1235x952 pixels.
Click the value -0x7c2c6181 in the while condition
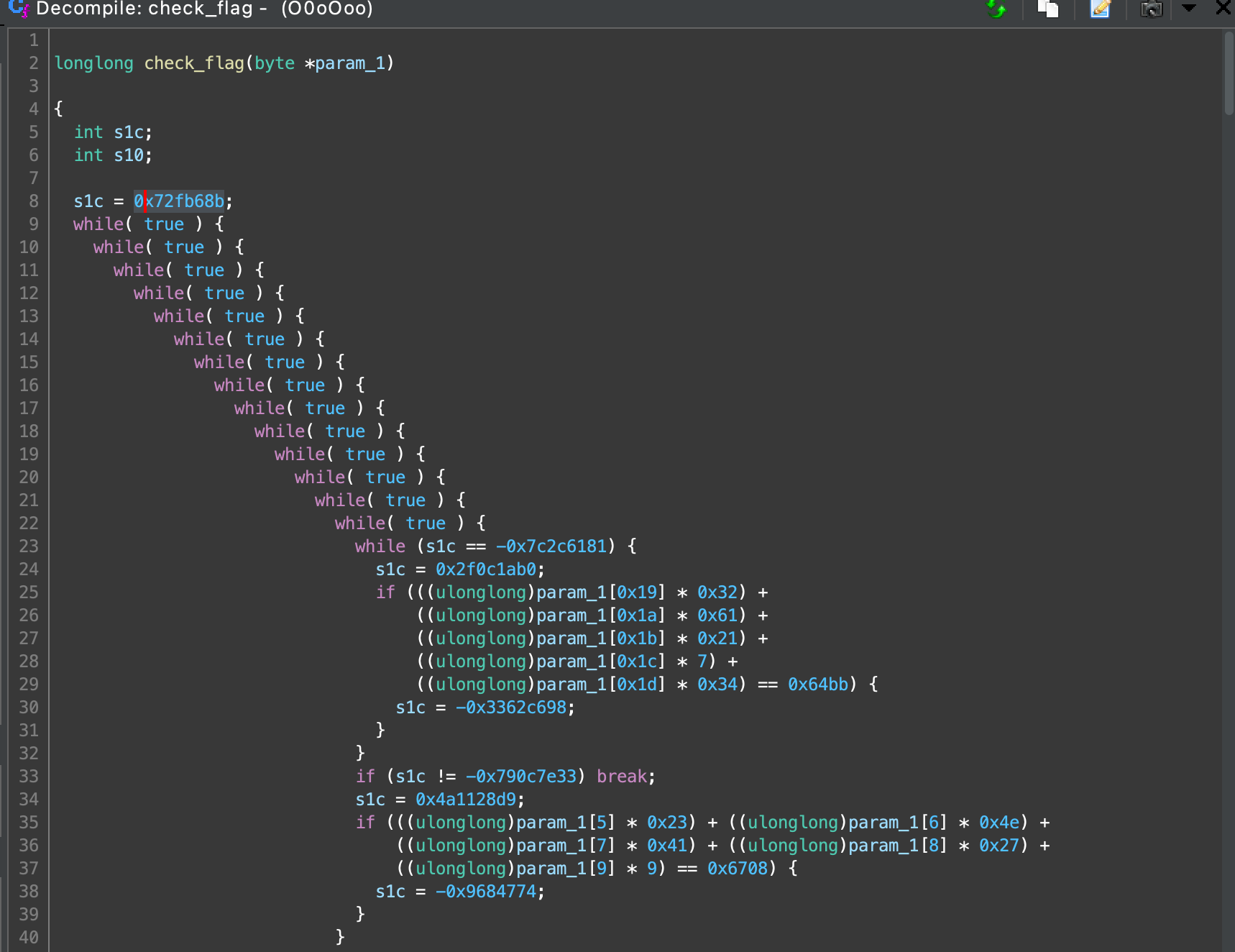click(x=551, y=546)
